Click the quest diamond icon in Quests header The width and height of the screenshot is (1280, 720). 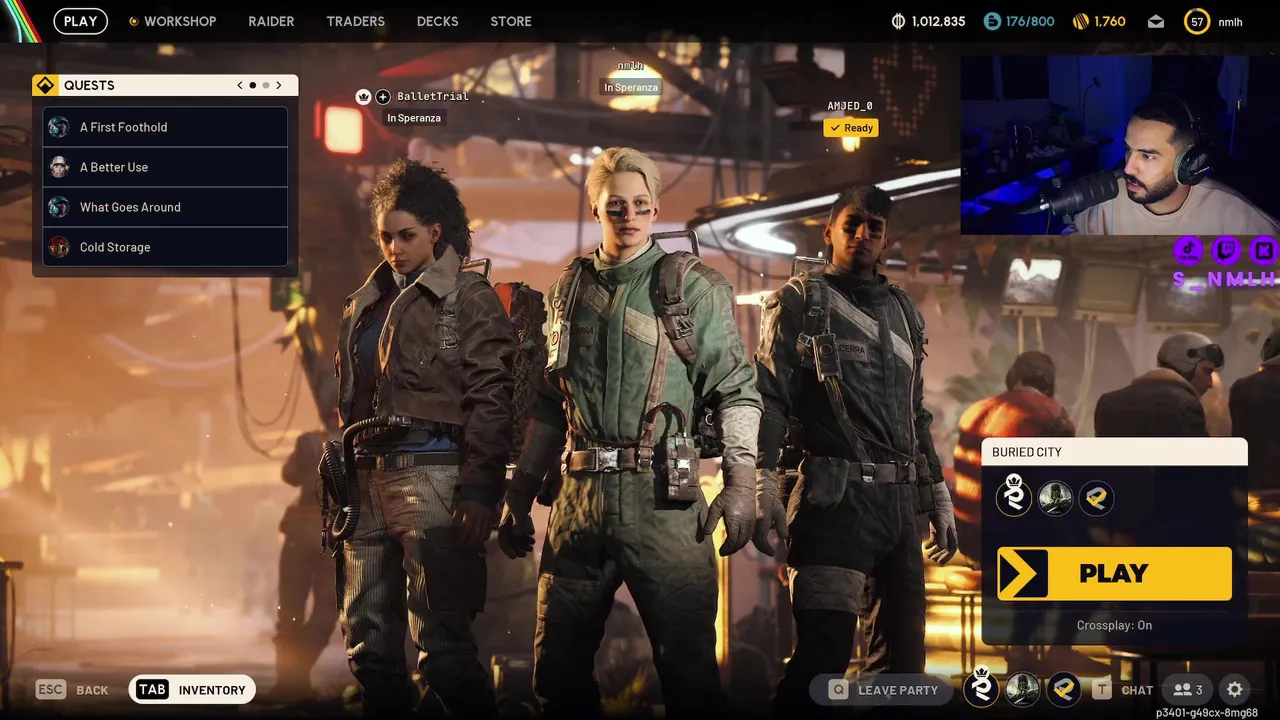click(45, 85)
